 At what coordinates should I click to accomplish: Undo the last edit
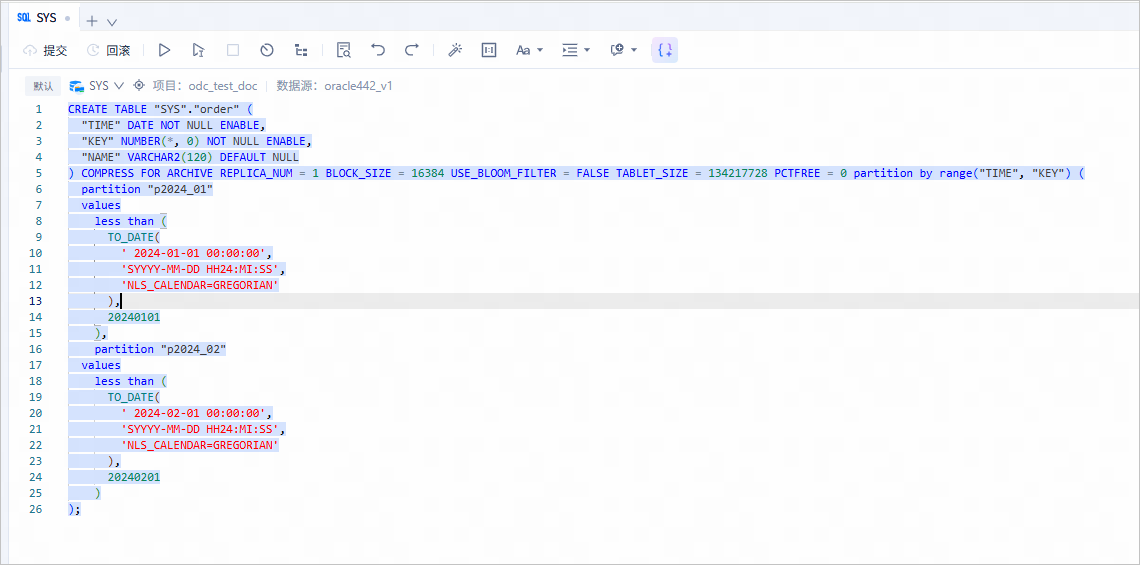378,50
